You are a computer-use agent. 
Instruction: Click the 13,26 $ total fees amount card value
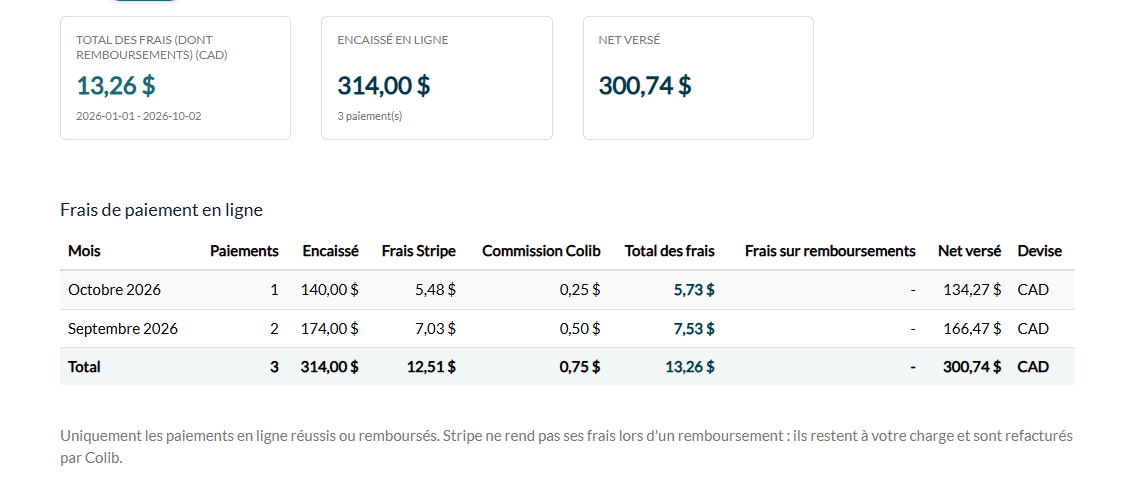(116, 85)
